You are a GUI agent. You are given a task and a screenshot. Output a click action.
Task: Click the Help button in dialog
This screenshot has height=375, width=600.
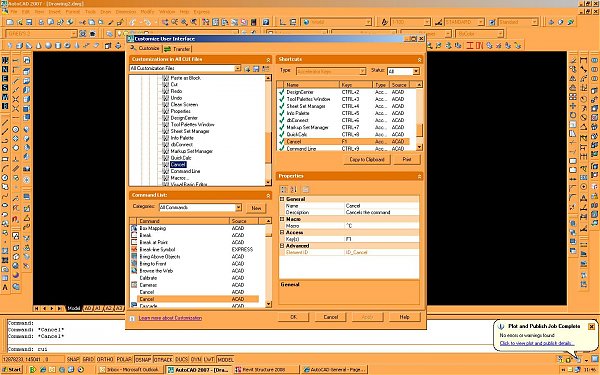tap(405, 317)
